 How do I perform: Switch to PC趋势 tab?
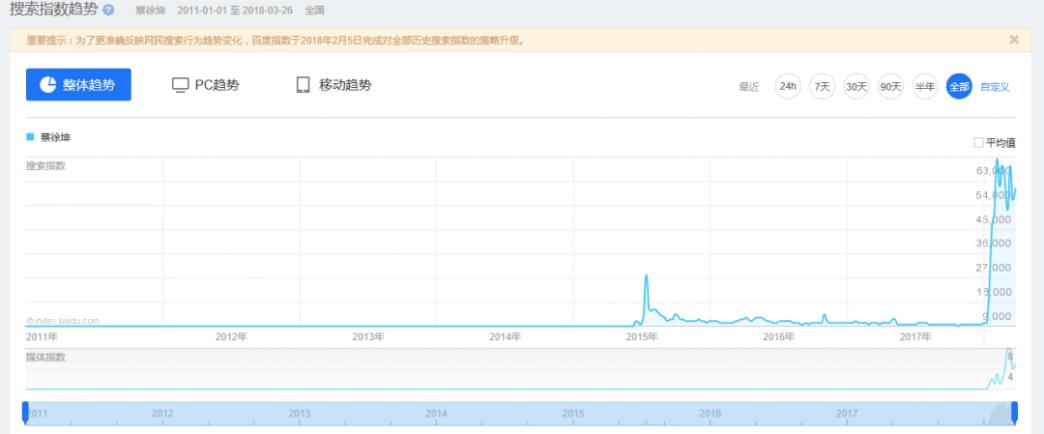tap(205, 85)
